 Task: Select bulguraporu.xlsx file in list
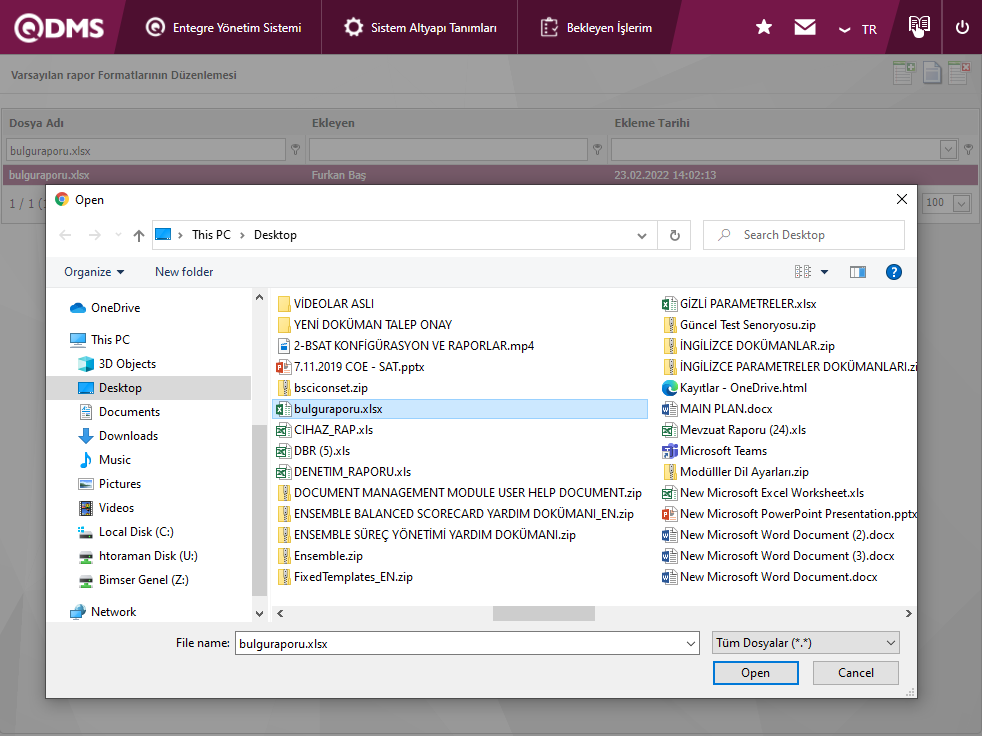pos(338,409)
